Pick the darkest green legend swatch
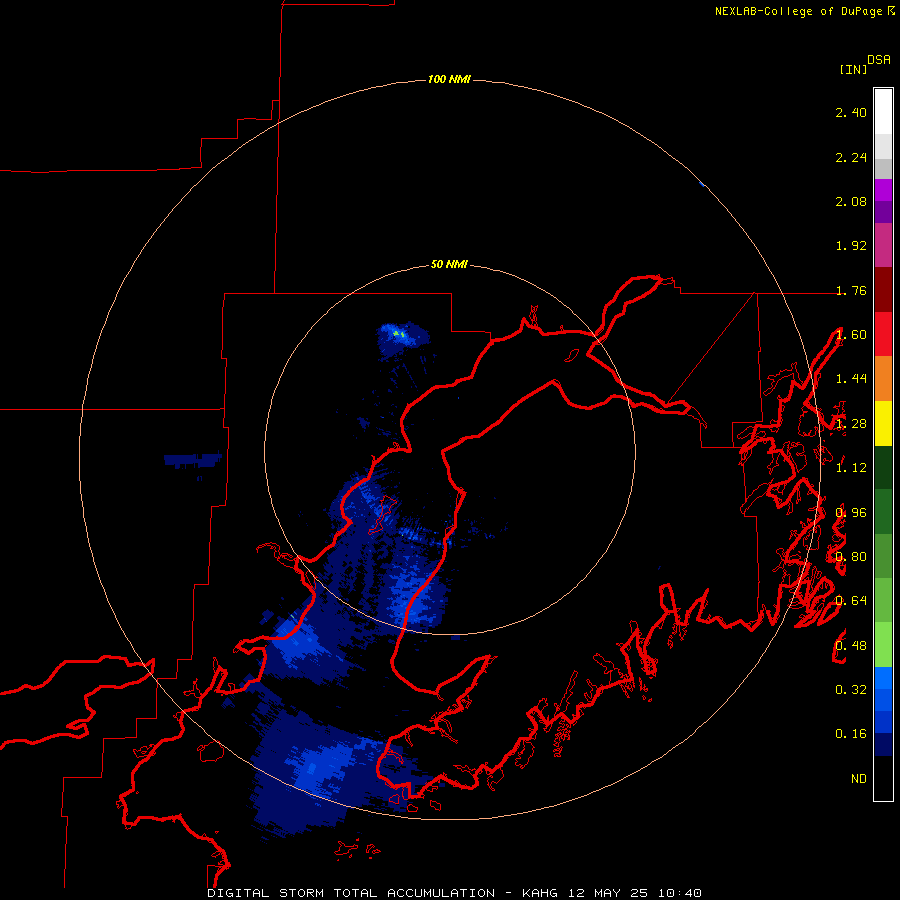The width and height of the screenshot is (900, 900). (883, 467)
